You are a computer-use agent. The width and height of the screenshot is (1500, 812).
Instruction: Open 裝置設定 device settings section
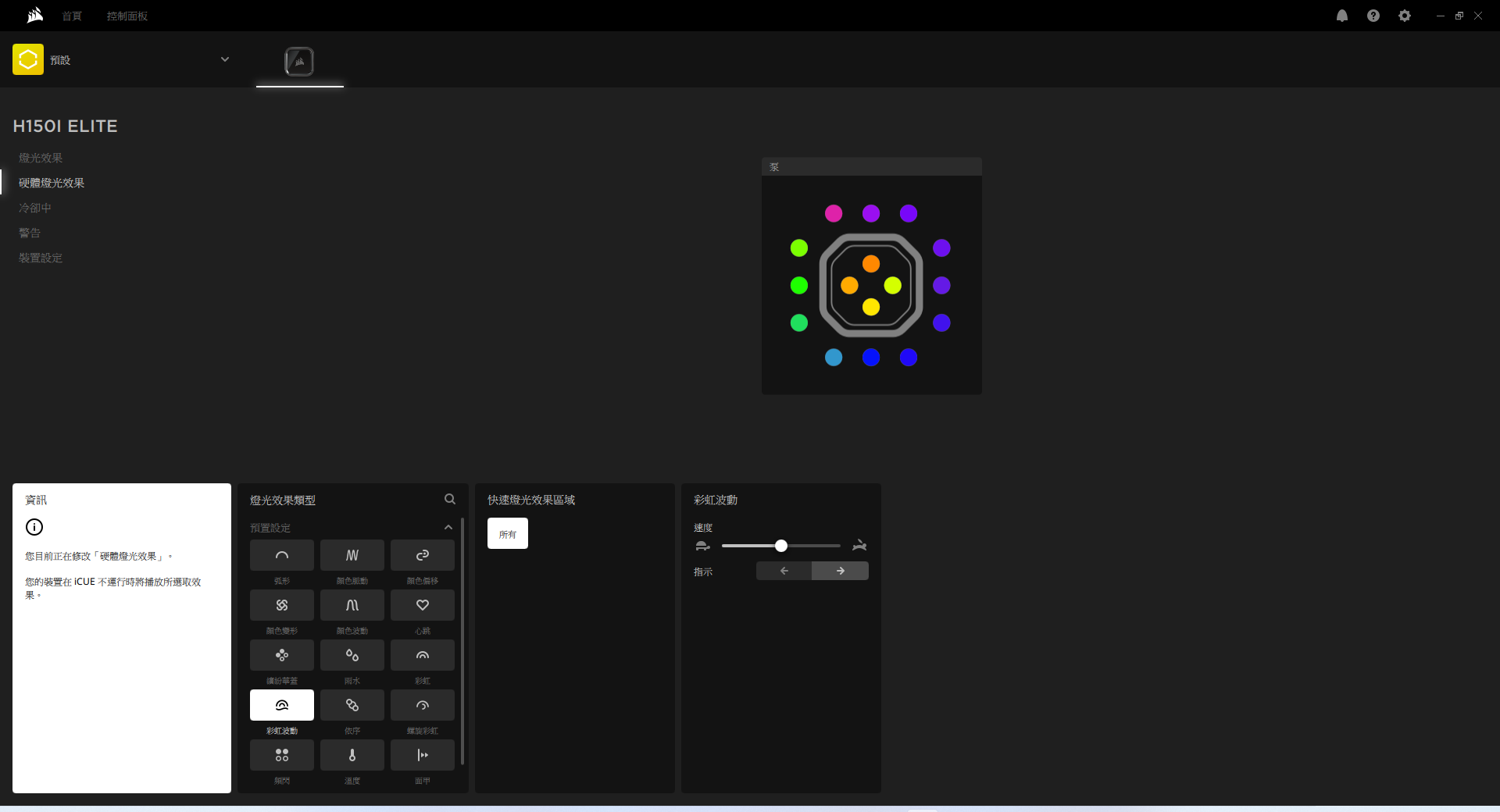[41, 258]
